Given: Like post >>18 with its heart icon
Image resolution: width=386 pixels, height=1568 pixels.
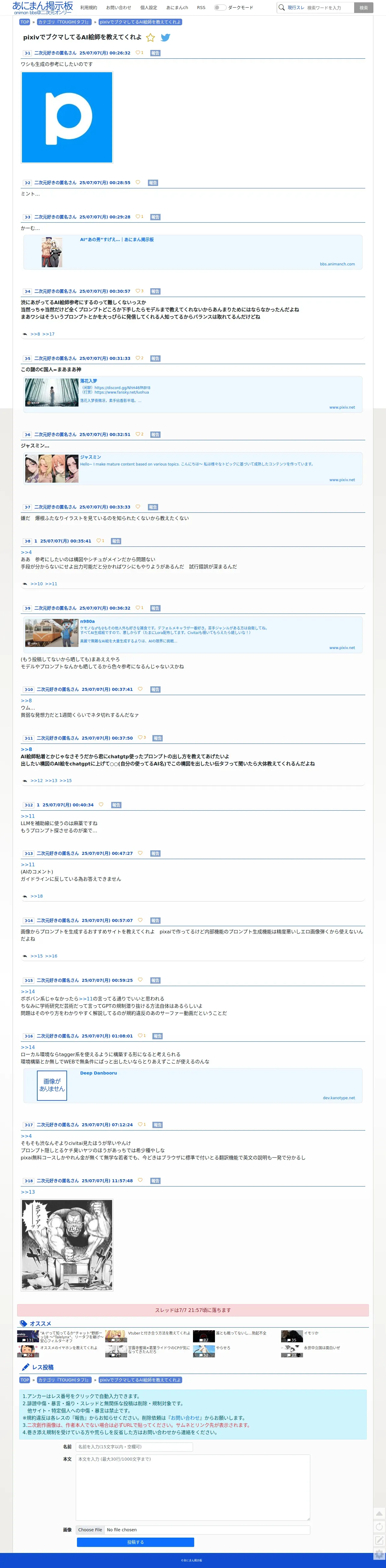Looking at the screenshot, I should click(140, 1180).
